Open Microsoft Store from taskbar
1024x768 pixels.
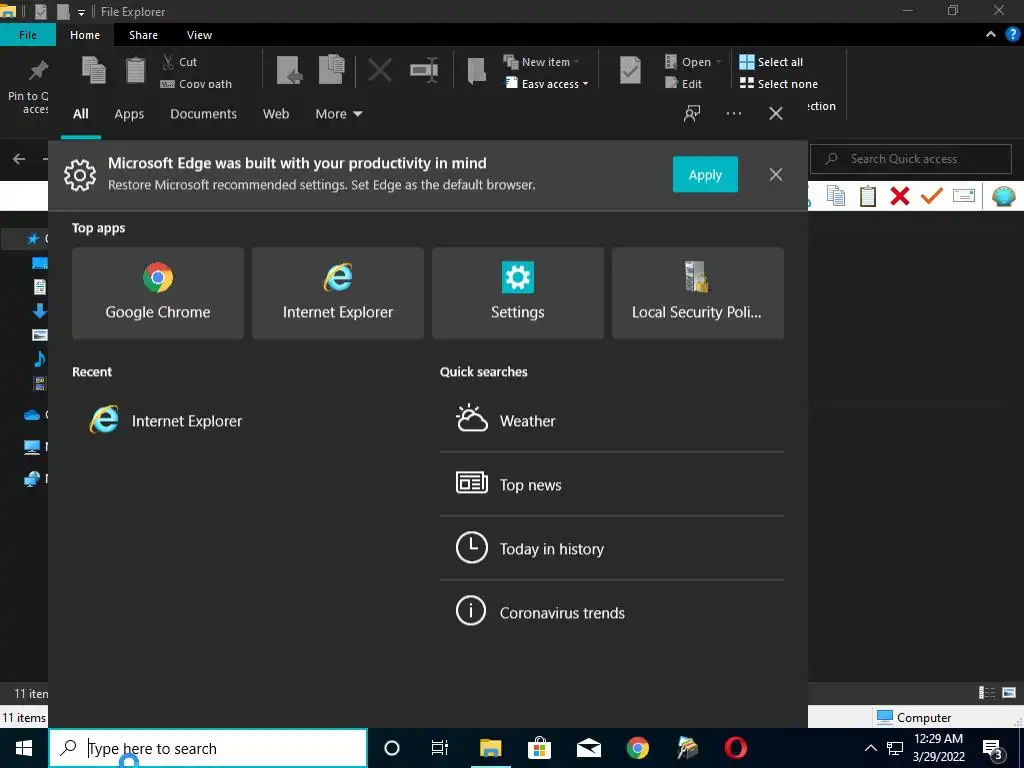coord(539,748)
